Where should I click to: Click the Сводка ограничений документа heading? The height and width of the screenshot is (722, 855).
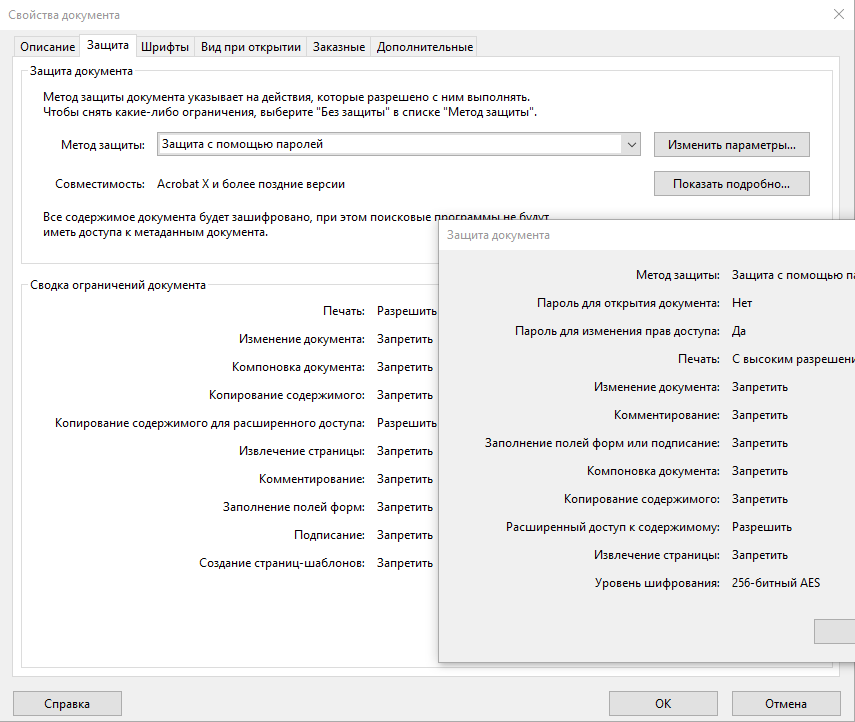pyautogui.click(x=118, y=285)
